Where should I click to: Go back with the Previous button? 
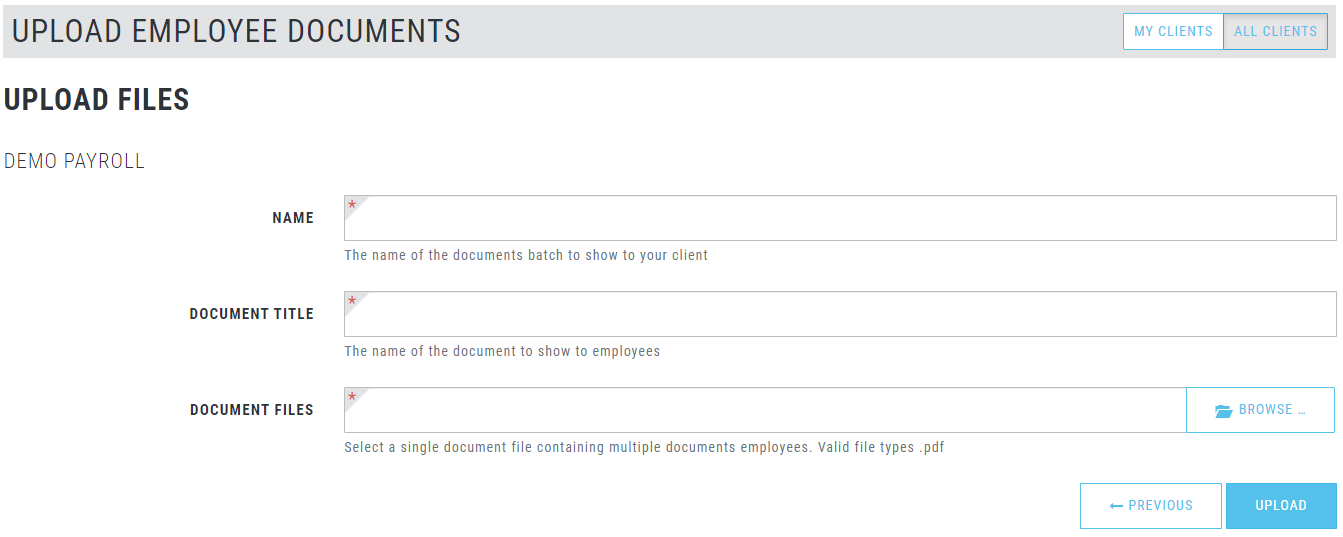(1151, 506)
